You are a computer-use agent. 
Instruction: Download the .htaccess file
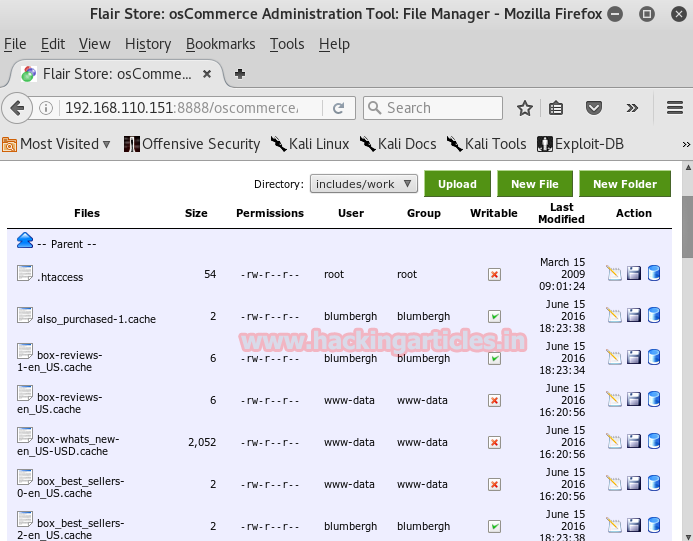pyautogui.click(x=634, y=274)
